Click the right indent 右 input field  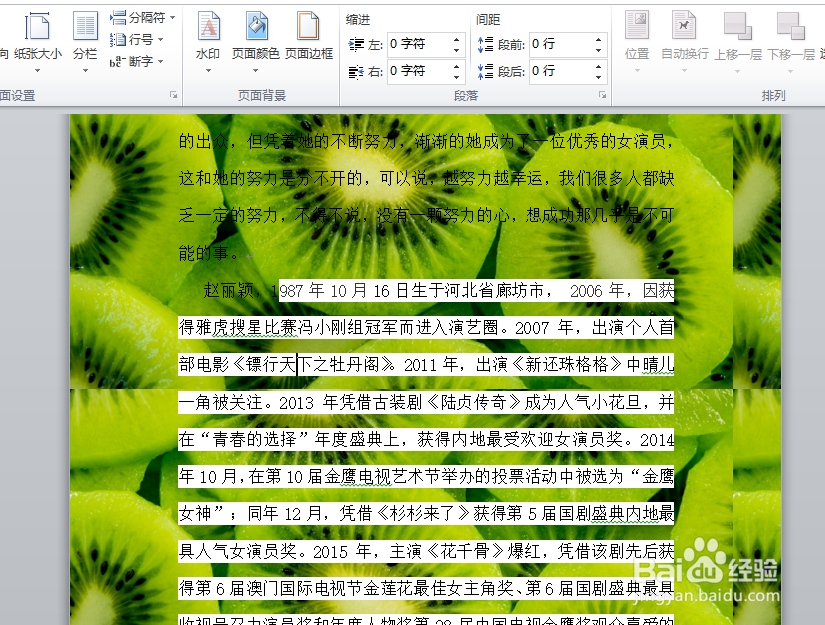[x=419, y=71]
